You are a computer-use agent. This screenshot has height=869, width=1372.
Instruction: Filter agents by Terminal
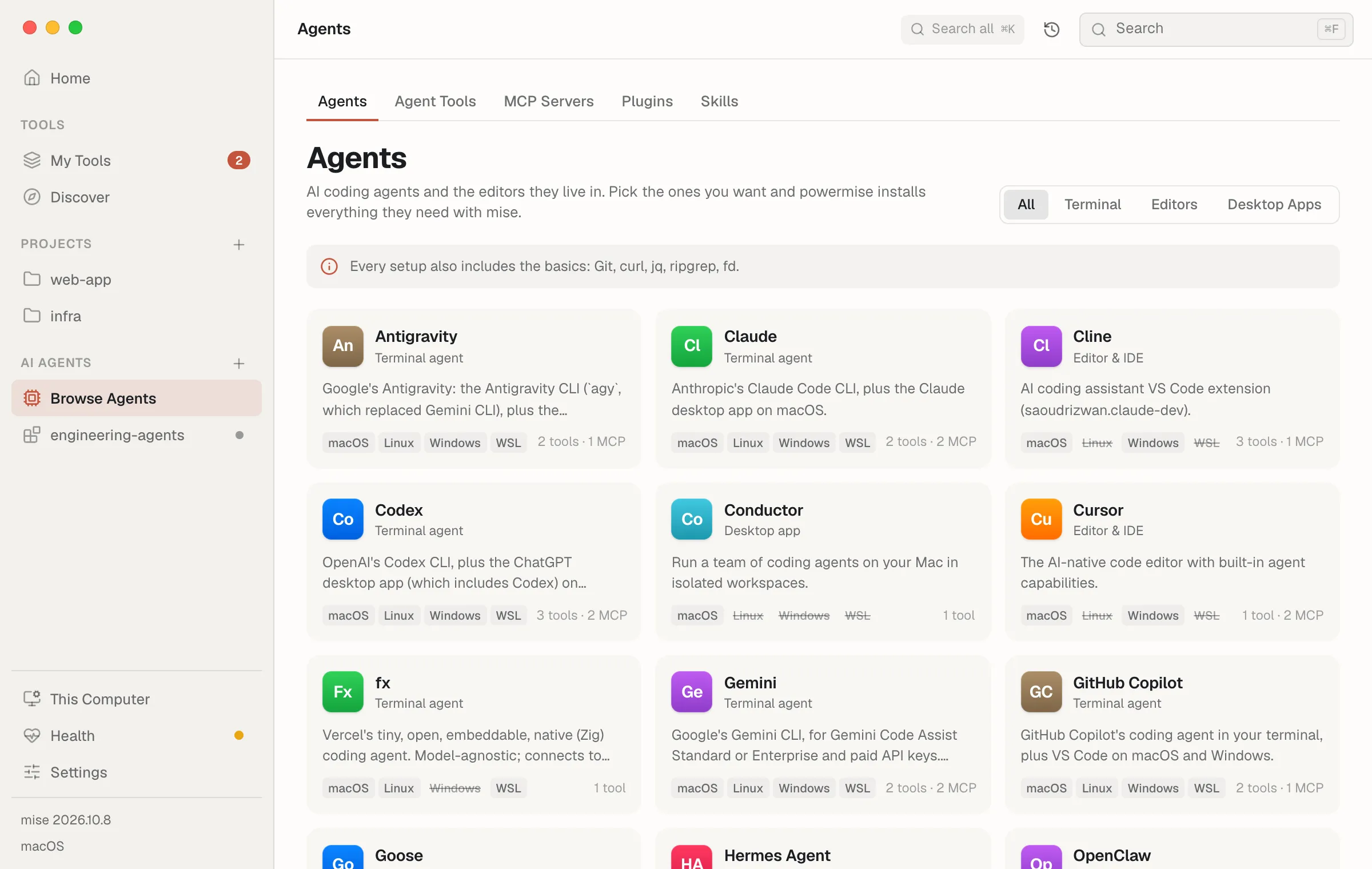(1092, 204)
